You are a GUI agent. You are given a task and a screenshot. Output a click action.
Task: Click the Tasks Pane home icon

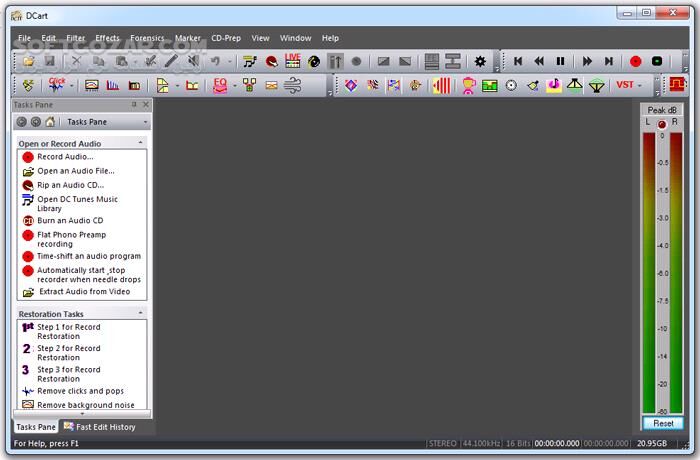tap(50, 122)
